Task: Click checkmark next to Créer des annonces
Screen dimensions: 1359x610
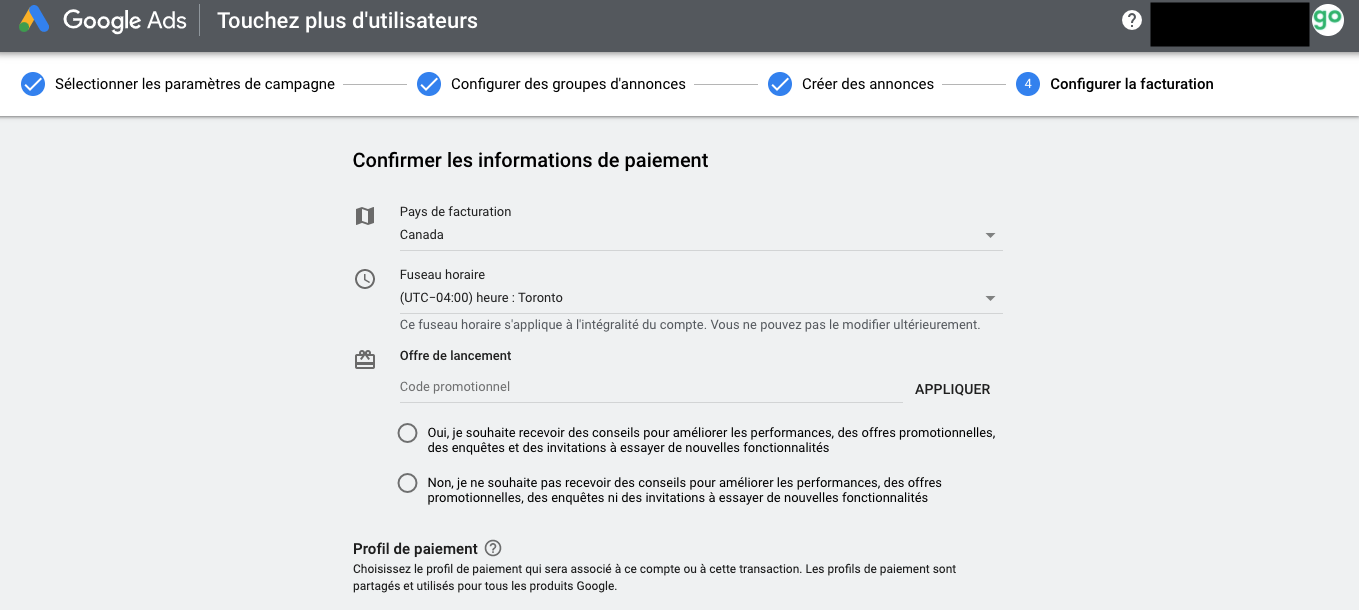Action: [780, 84]
